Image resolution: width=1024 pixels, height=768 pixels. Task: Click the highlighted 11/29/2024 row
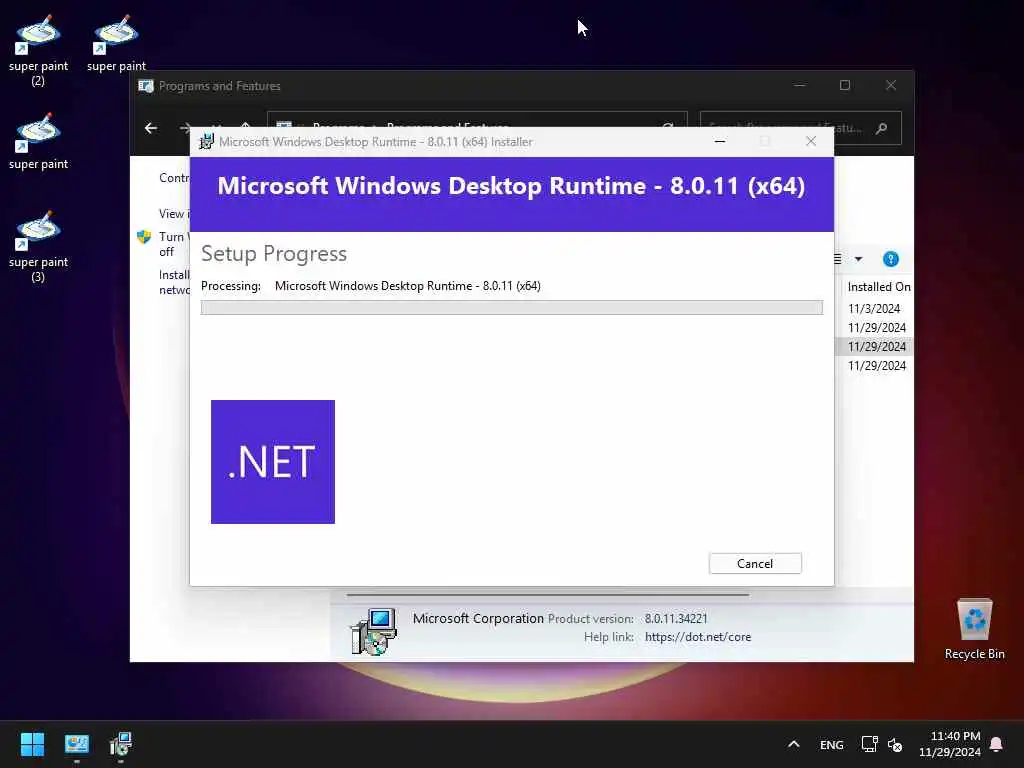(874, 346)
